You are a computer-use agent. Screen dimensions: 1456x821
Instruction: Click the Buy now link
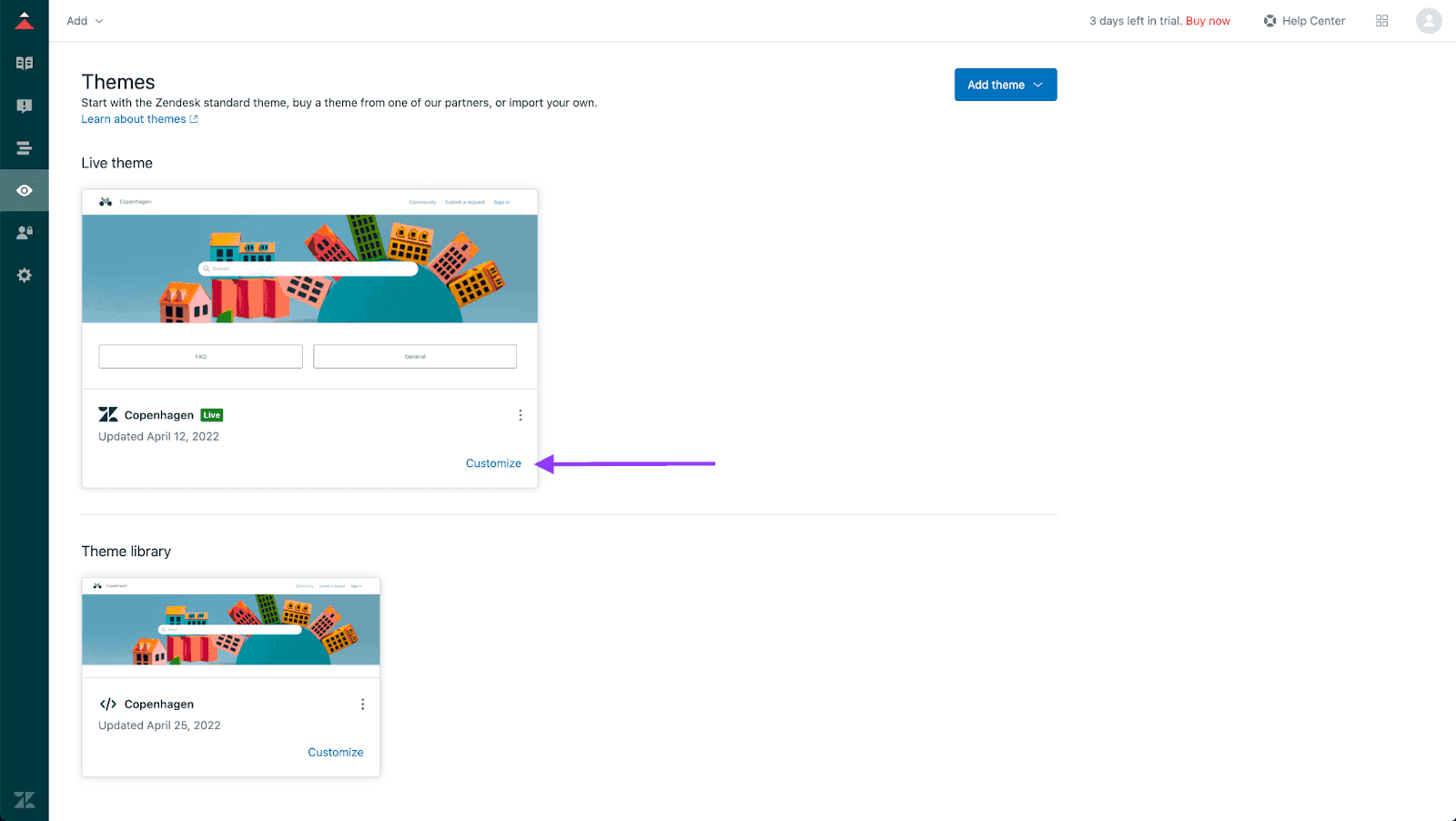(x=1208, y=21)
